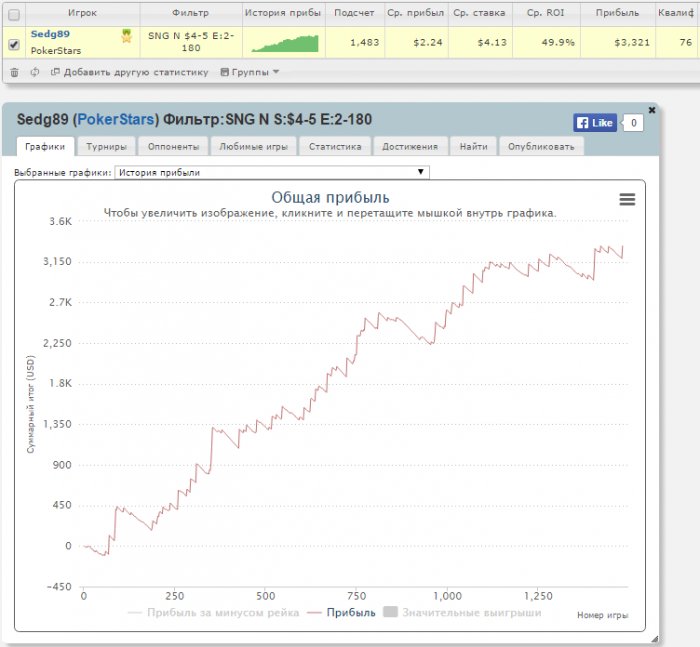Click the SNG N $4-5 E:2-180 filter cell
The image size is (700, 647).
point(191,42)
